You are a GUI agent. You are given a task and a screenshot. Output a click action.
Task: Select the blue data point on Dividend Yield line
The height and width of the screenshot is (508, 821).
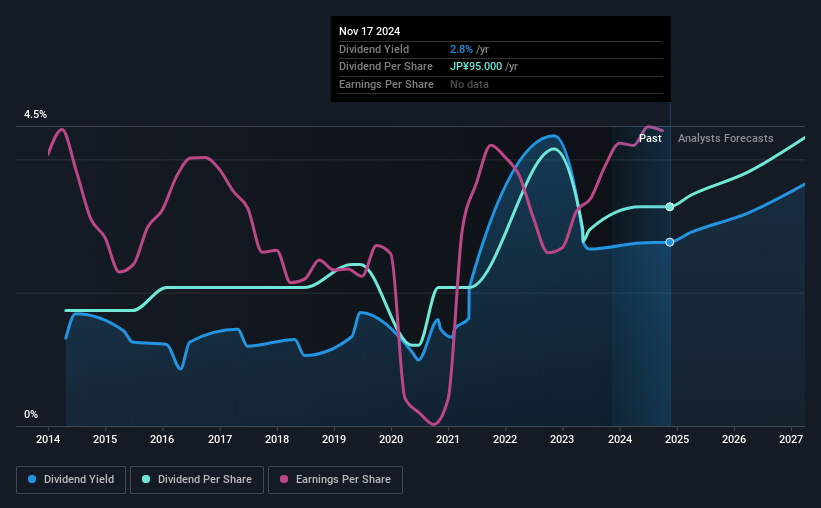tap(670, 242)
